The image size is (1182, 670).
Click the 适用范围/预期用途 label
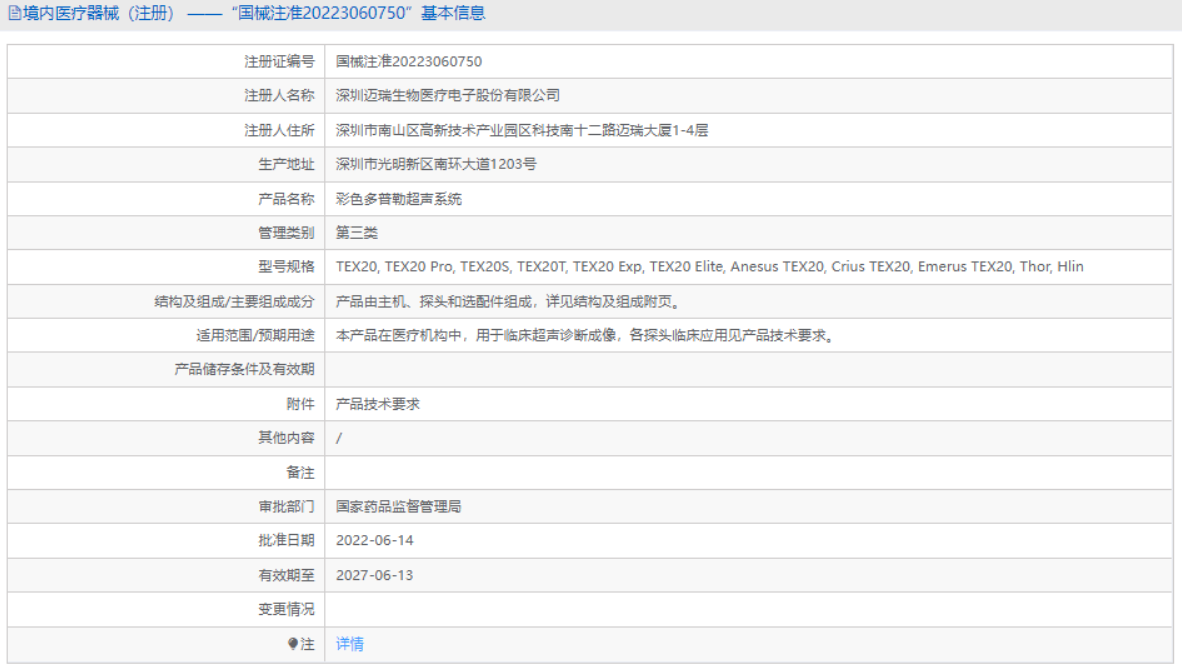click(x=256, y=335)
